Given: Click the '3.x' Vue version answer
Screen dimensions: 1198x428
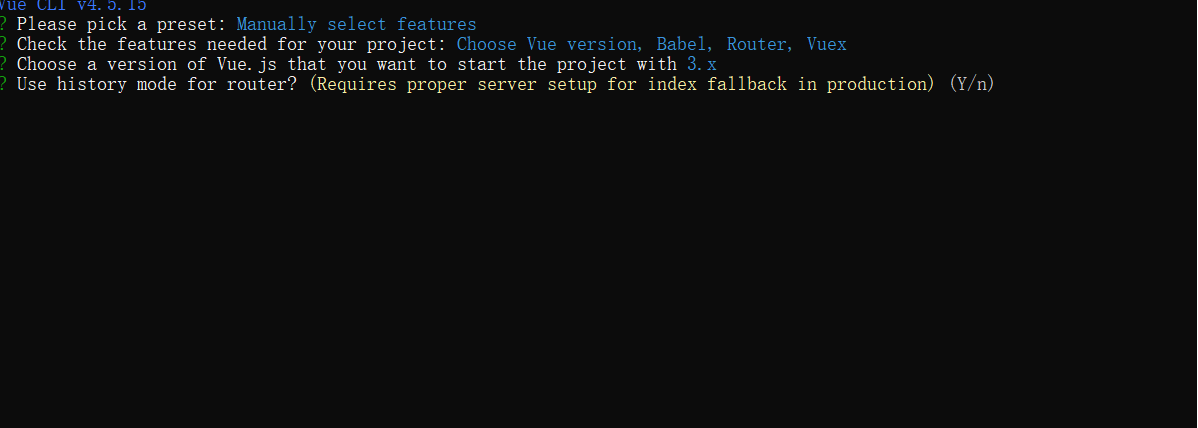Looking at the screenshot, I should (x=701, y=64).
